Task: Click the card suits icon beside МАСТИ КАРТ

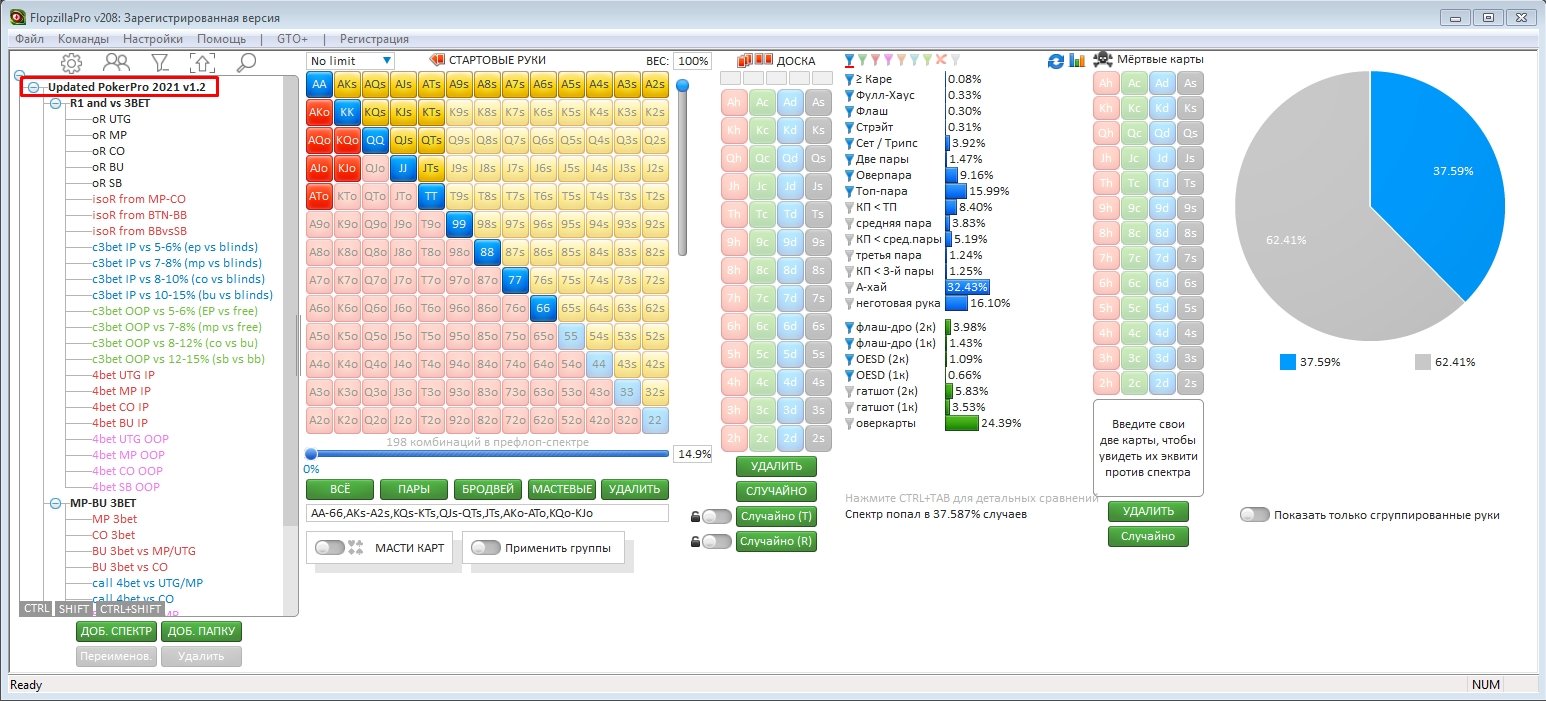Action: pyautogui.click(x=355, y=548)
